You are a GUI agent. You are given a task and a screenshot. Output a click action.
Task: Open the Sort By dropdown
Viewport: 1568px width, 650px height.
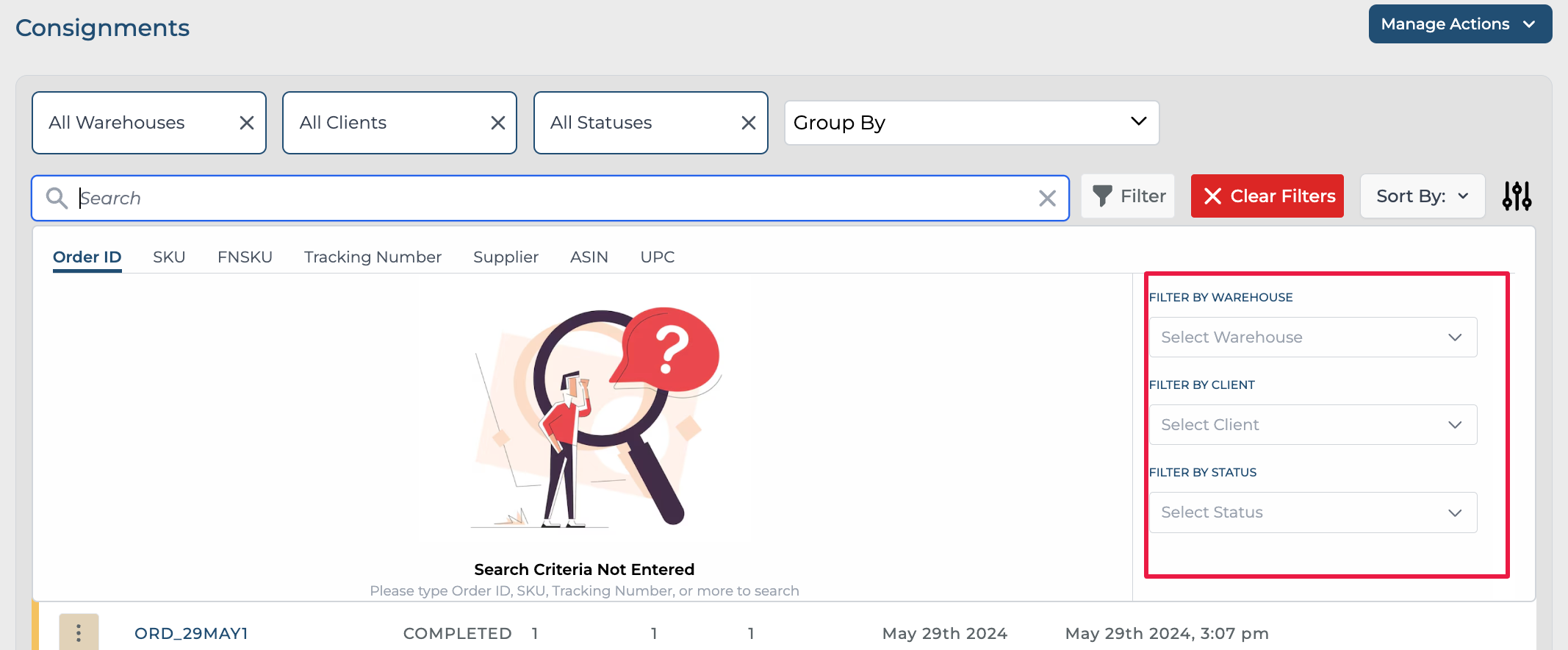coord(1422,196)
